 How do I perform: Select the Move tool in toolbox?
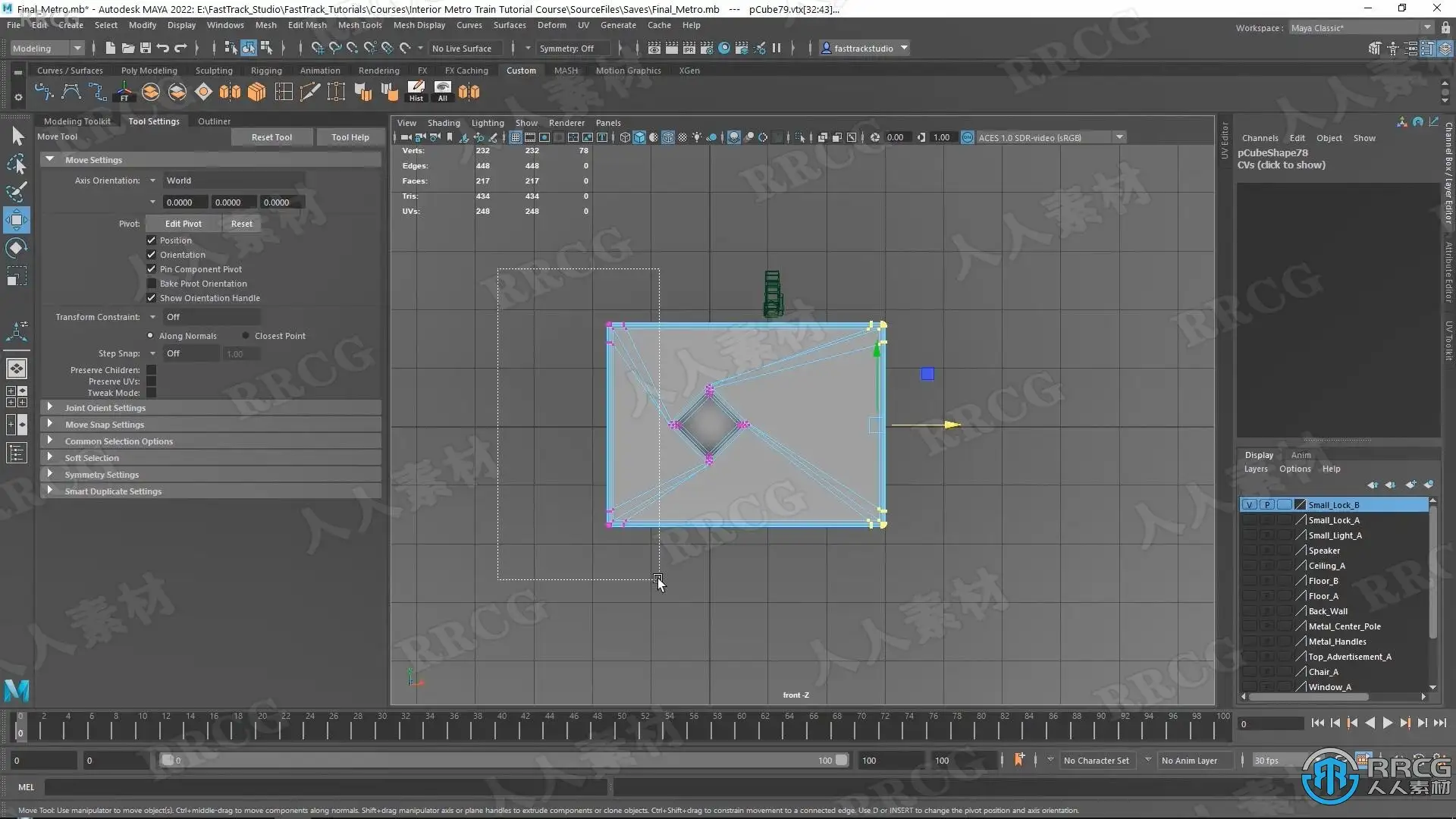click(x=17, y=220)
